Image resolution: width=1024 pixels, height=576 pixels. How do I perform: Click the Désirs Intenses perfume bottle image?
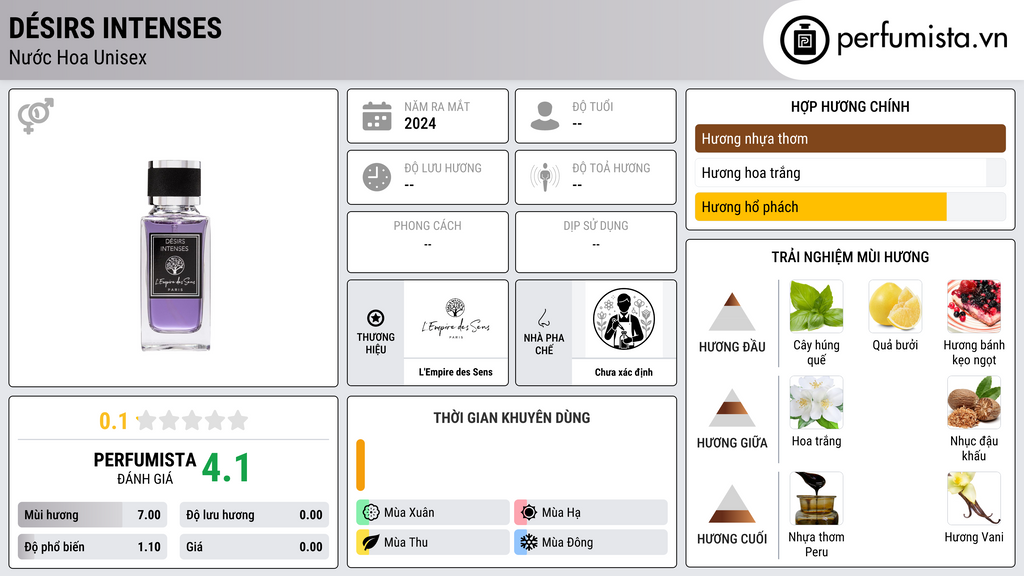coord(174,256)
